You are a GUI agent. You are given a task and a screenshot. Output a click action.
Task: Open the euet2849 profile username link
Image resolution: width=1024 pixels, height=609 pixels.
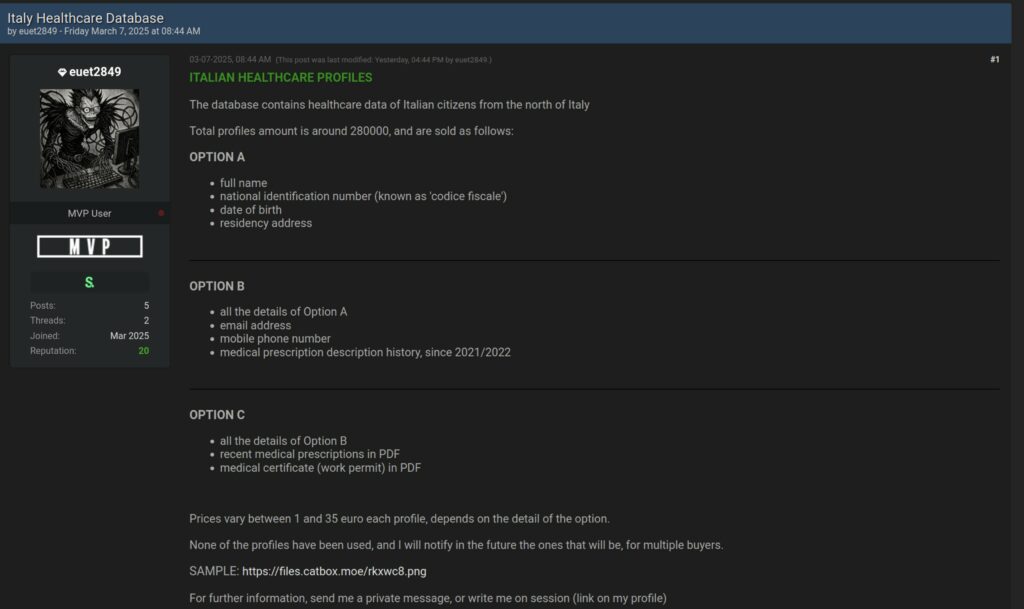coord(95,72)
